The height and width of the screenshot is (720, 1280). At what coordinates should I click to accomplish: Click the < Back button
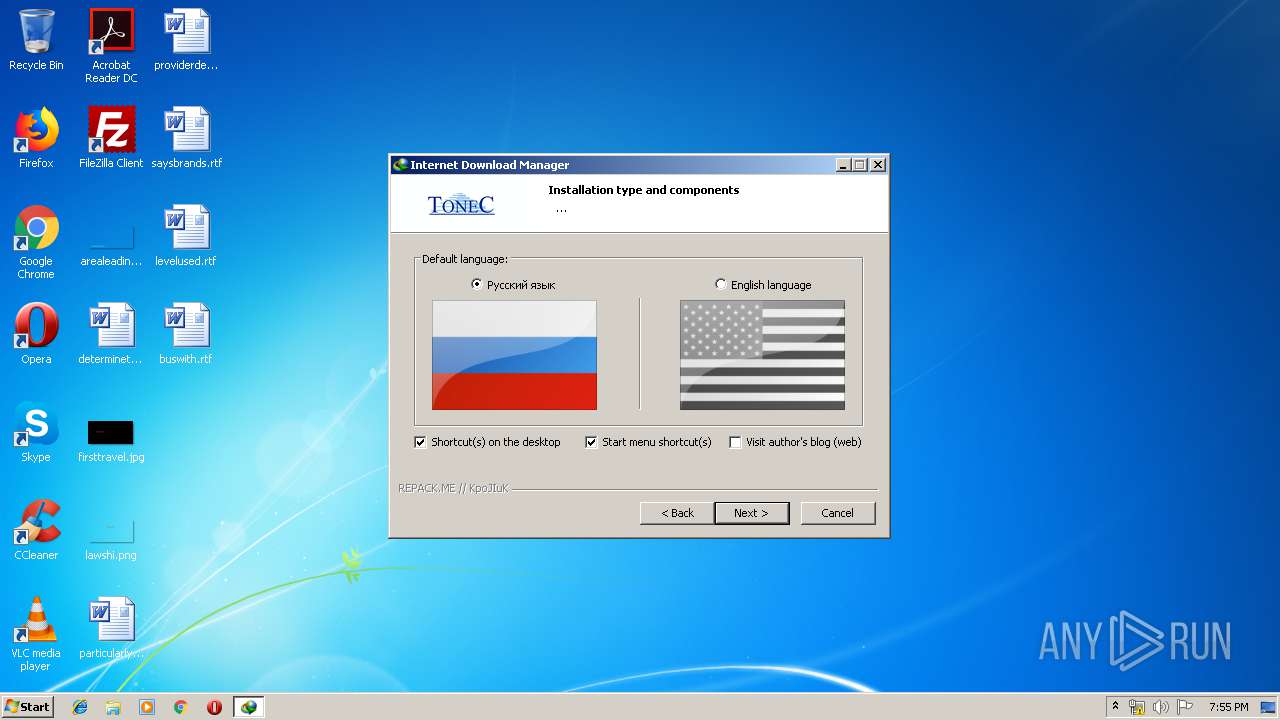[x=677, y=513]
